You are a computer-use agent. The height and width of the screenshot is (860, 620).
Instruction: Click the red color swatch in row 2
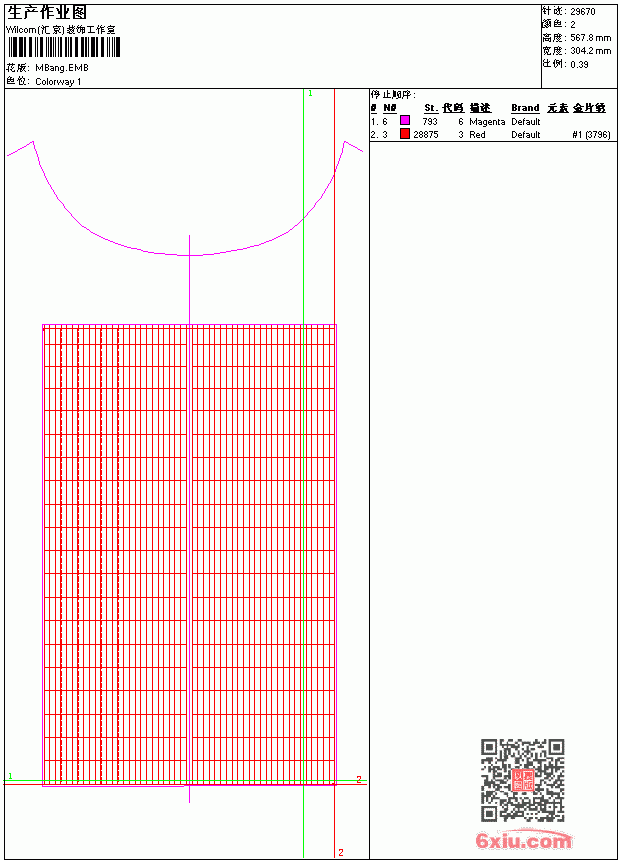tap(405, 133)
